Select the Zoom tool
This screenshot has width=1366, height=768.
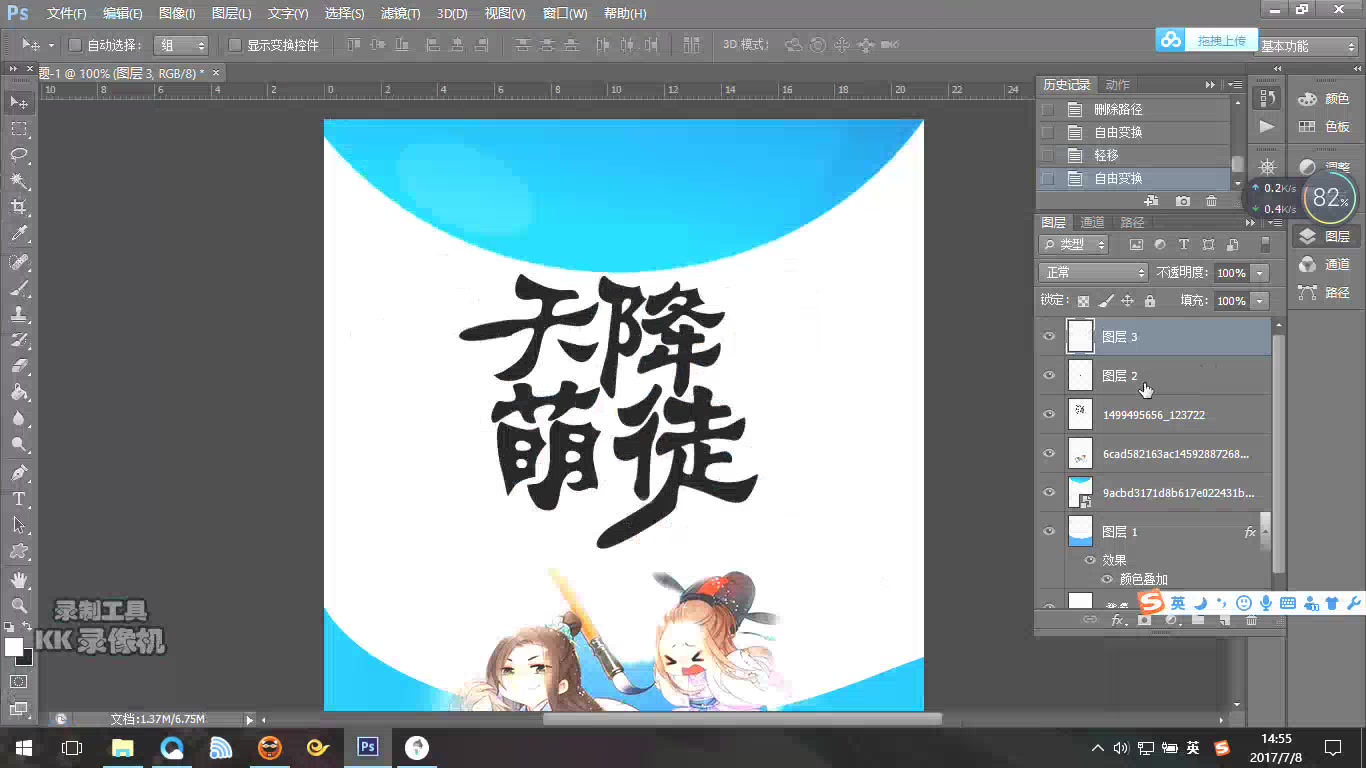19,605
